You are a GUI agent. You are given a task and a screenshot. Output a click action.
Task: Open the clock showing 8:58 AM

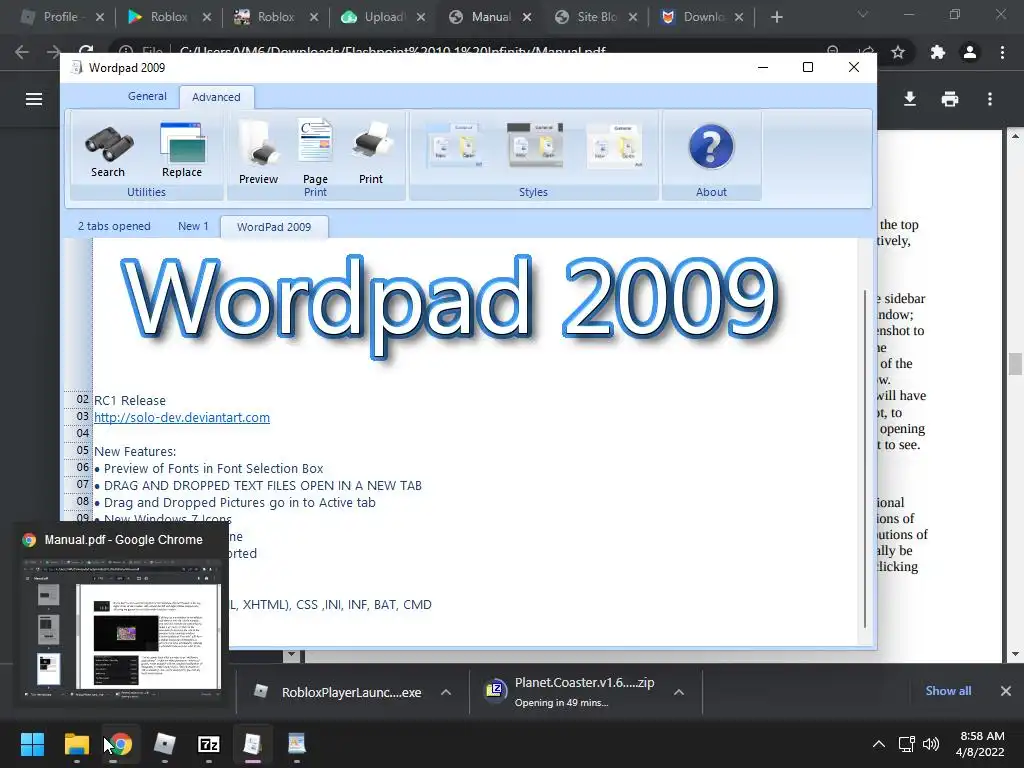coord(980,744)
